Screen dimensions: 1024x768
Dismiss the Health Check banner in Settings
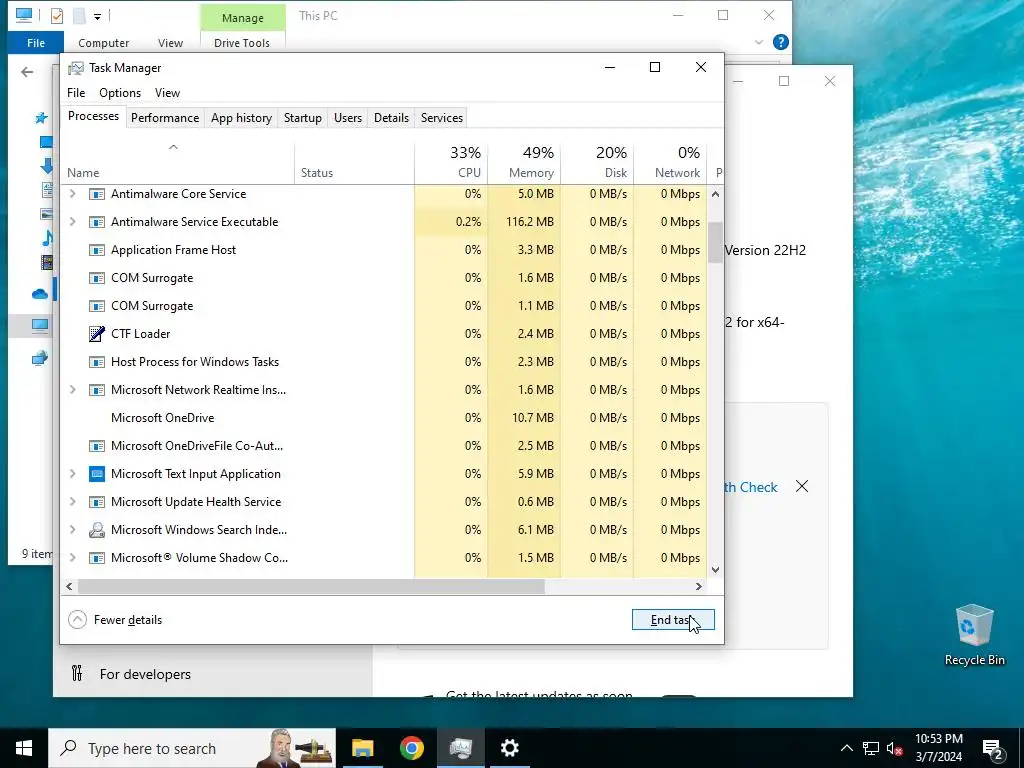(x=801, y=487)
